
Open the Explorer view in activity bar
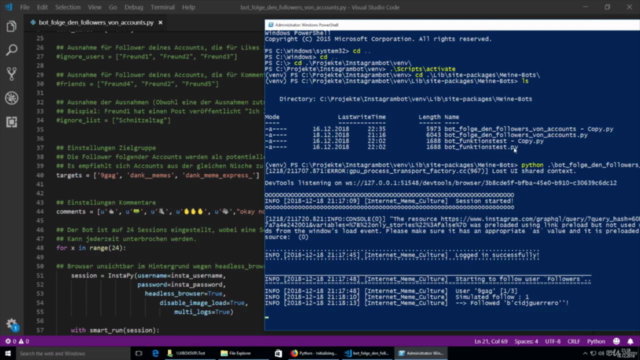(x=11, y=27)
